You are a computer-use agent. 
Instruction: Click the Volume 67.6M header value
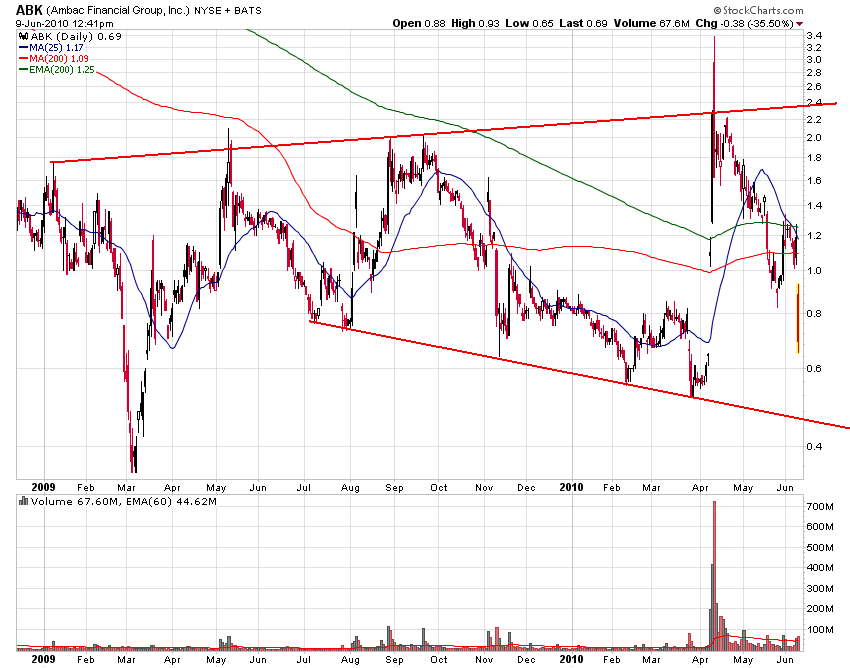click(x=652, y=23)
